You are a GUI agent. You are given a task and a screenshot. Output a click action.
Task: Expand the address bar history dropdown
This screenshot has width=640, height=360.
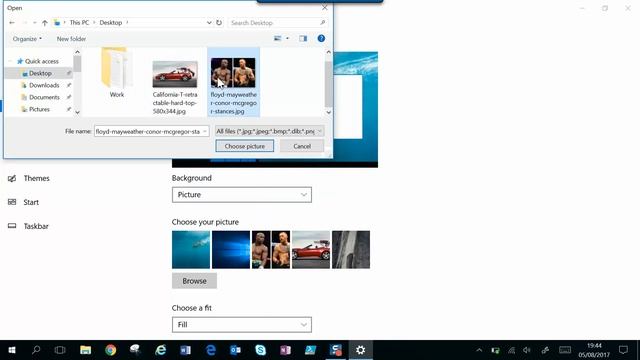pyautogui.click(x=209, y=22)
